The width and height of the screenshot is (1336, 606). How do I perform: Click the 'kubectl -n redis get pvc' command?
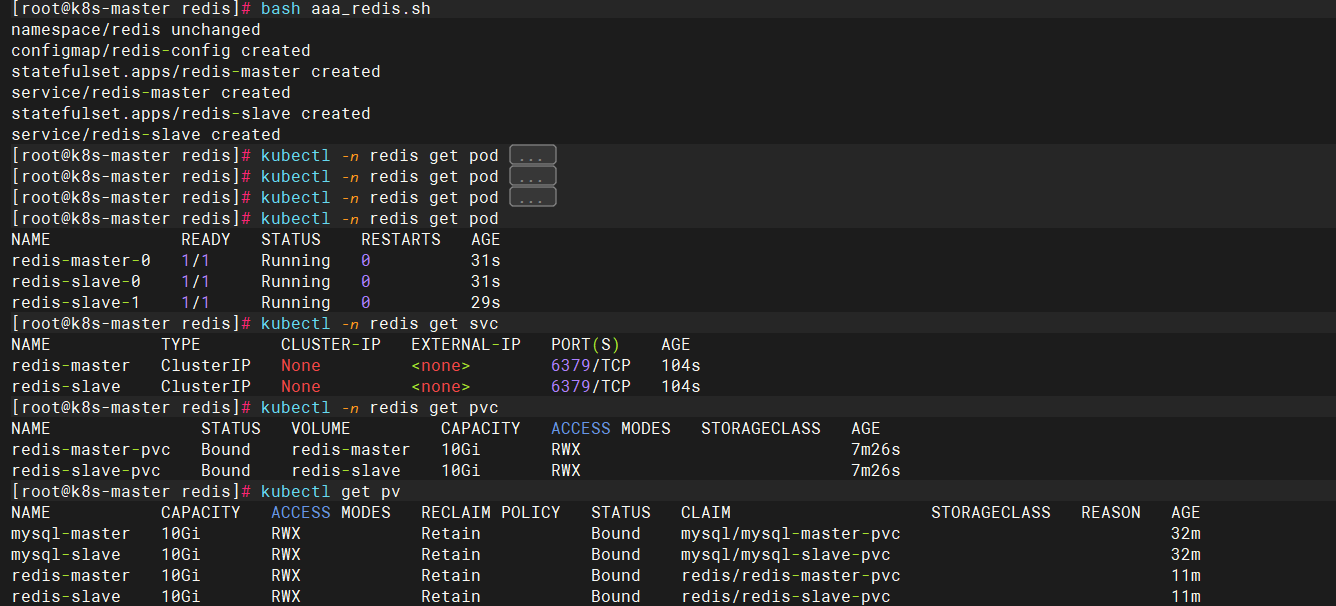(x=380, y=407)
